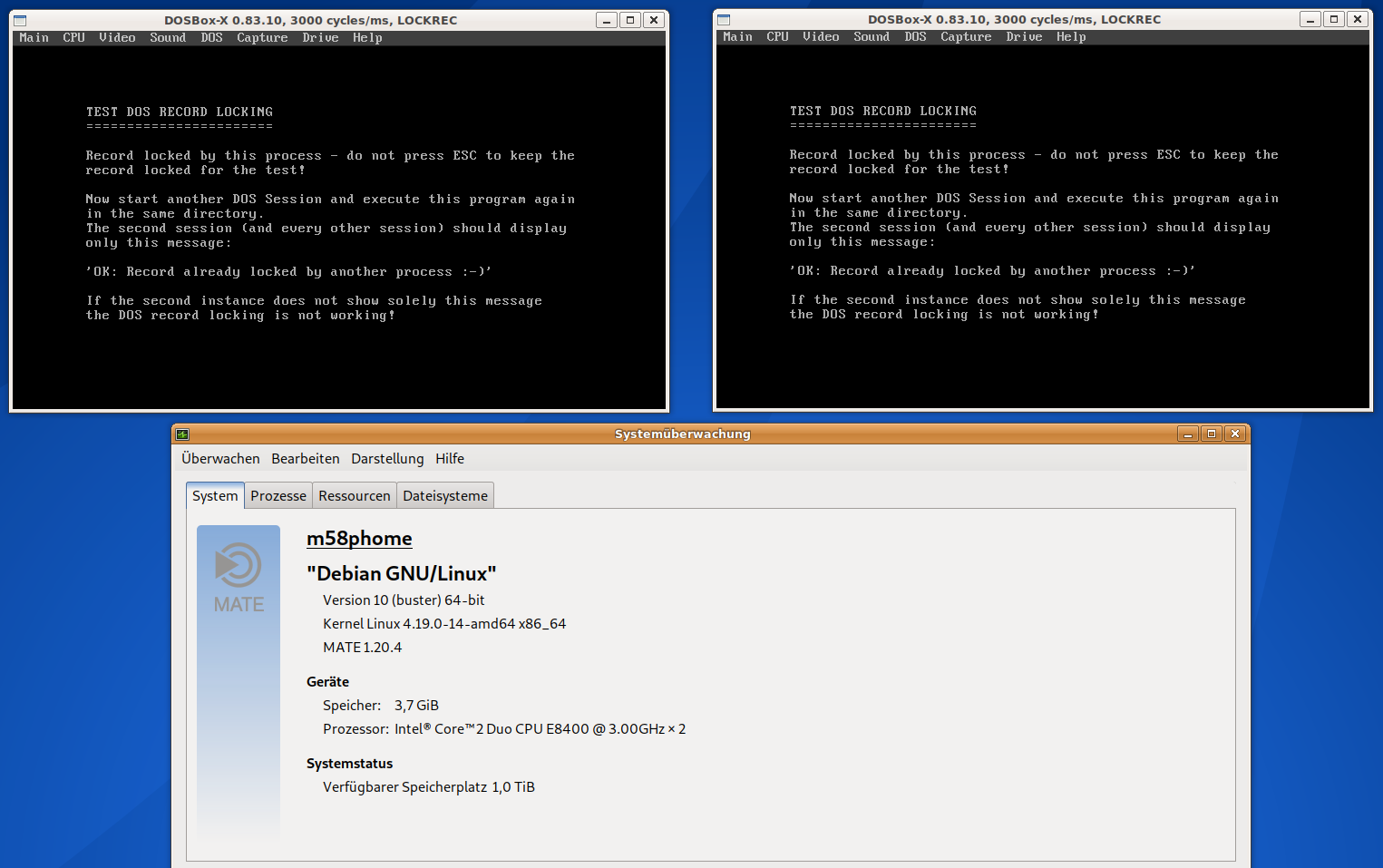
Task: Switch to the Prozesse tab
Action: (278, 496)
